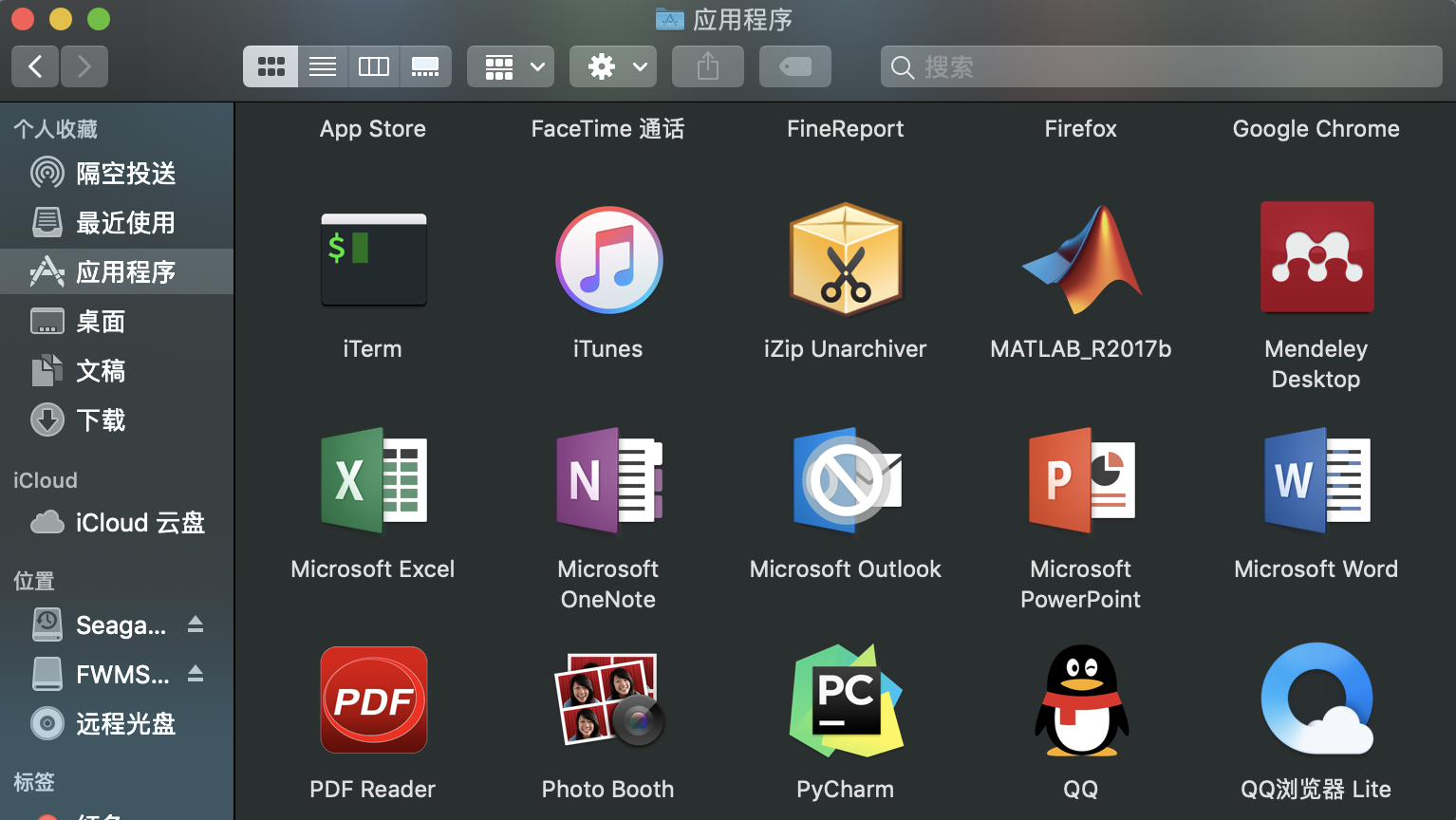Select the iZip Unarchiver icon
Screen dimensions: 1456x820
tap(845, 259)
